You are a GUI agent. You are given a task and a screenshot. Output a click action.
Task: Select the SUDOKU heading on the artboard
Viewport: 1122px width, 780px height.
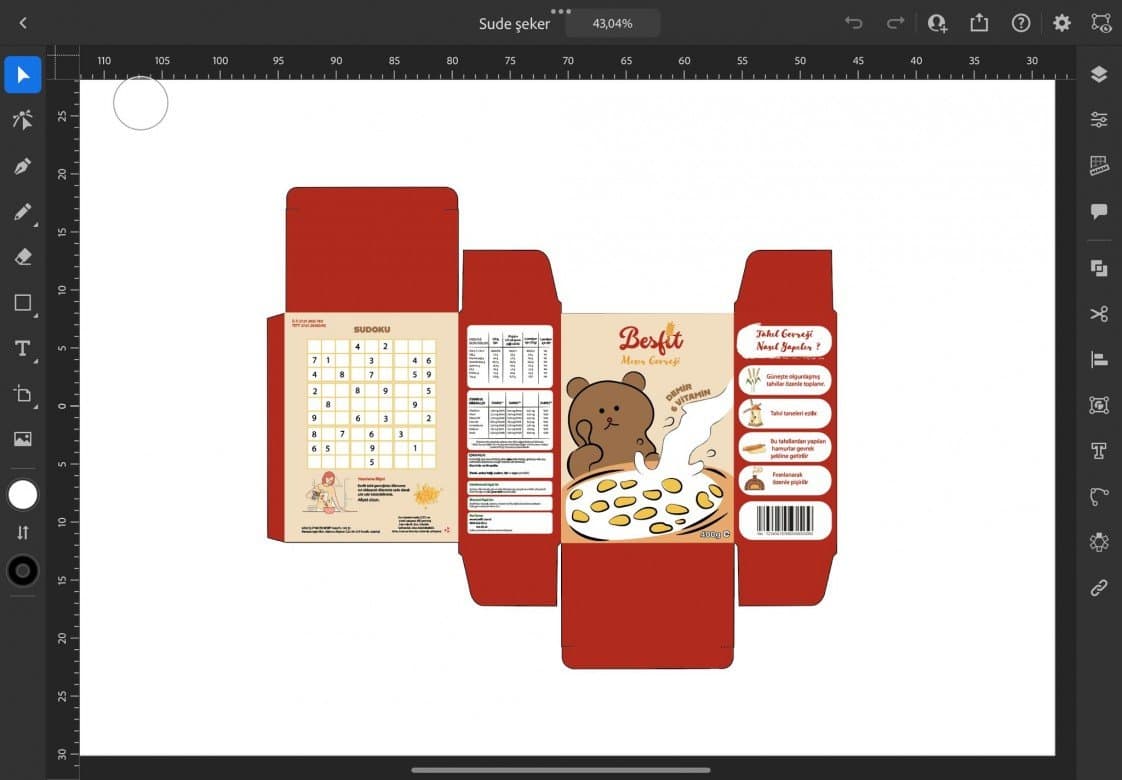372,330
